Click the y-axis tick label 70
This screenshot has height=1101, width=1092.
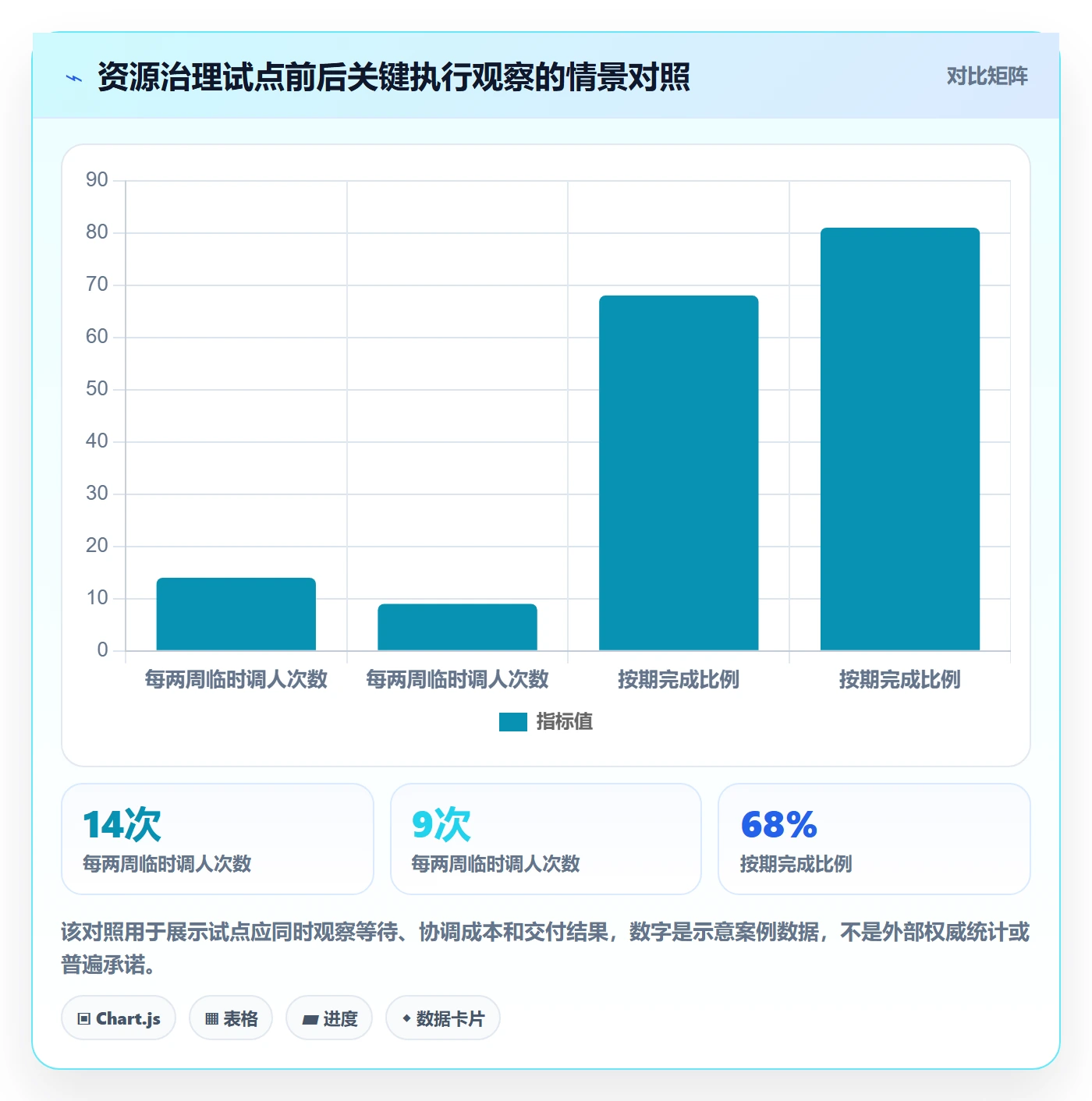tap(97, 285)
